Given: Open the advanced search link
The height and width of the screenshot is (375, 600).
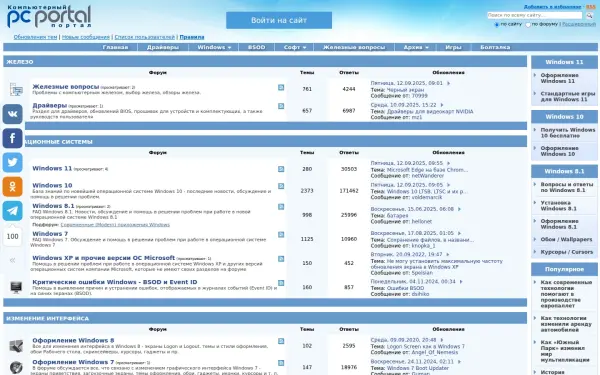Looking at the screenshot, I should (579, 24).
